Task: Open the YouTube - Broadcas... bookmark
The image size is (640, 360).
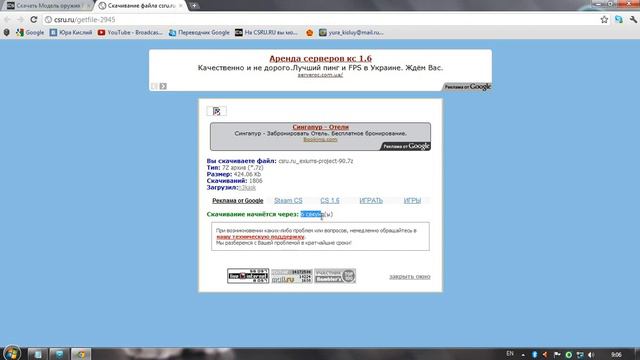Action: coord(130,32)
